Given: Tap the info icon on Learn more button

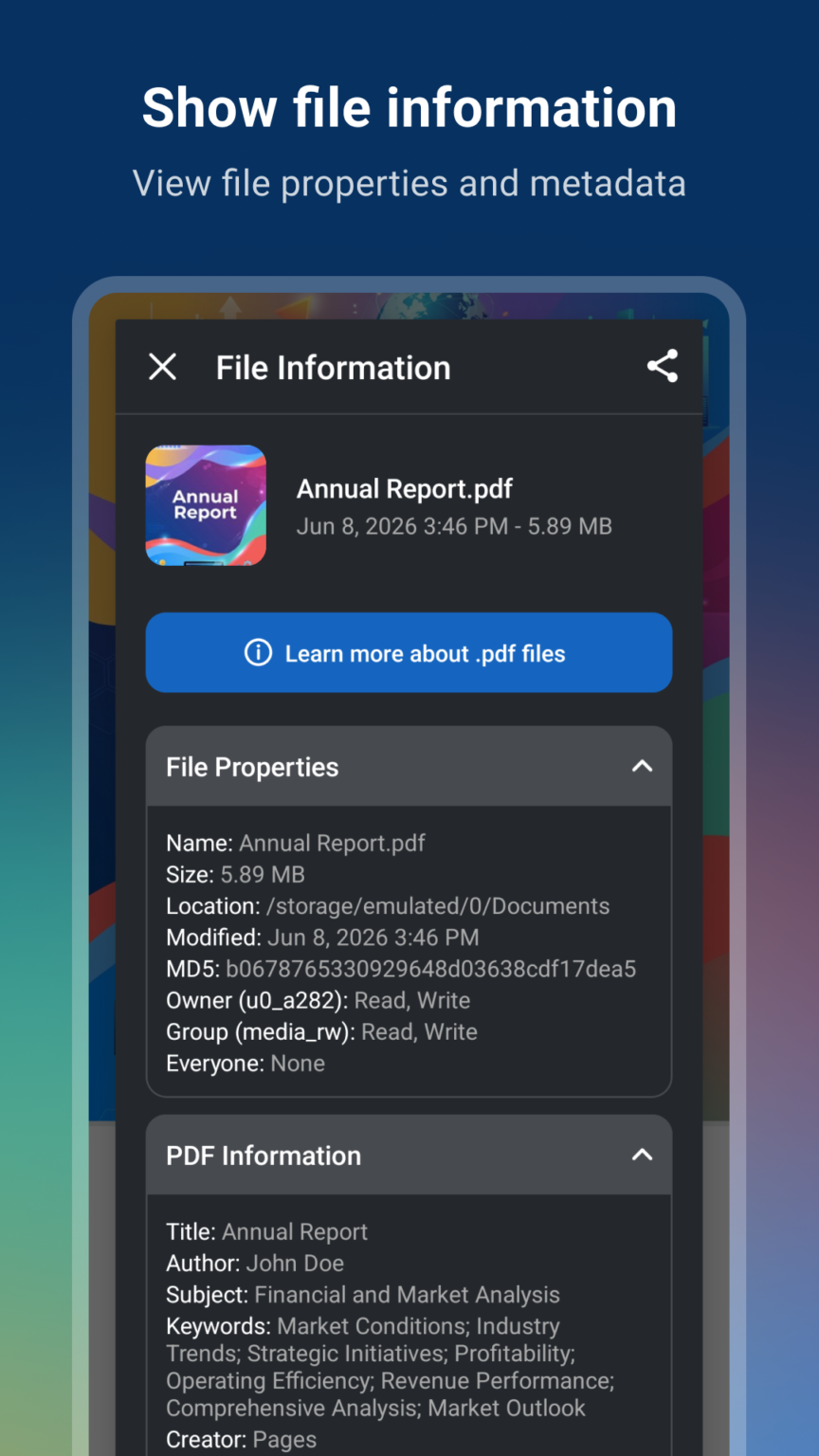Looking at the screenshot, I should [258, 653].
